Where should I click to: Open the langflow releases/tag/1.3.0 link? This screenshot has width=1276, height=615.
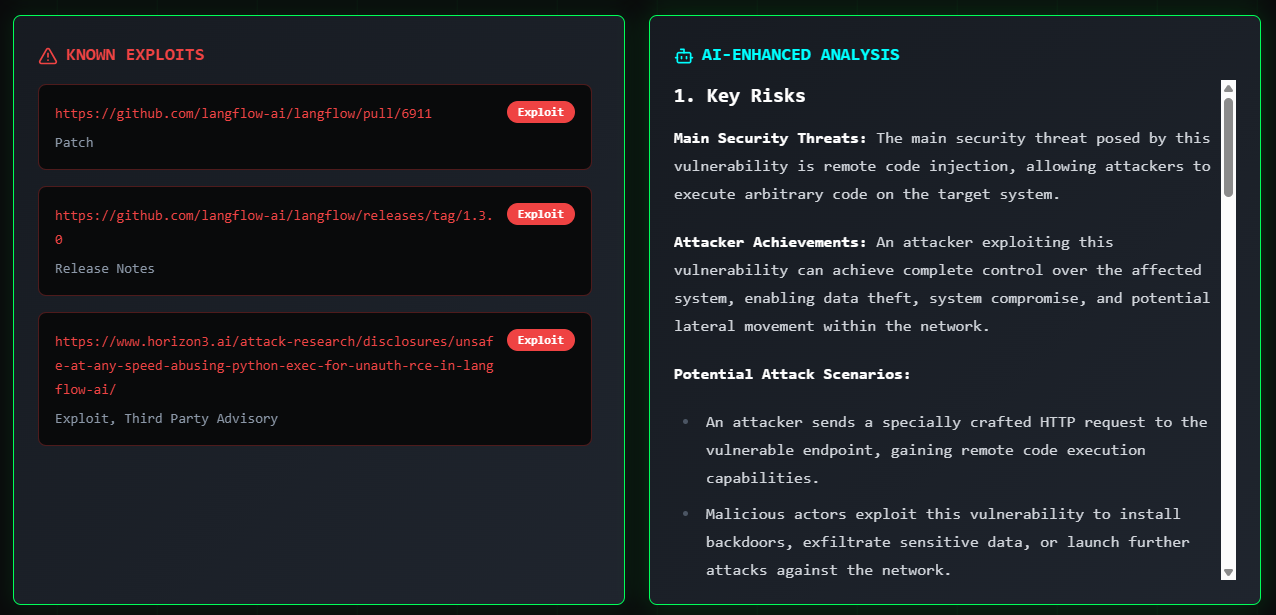point(274,227)
